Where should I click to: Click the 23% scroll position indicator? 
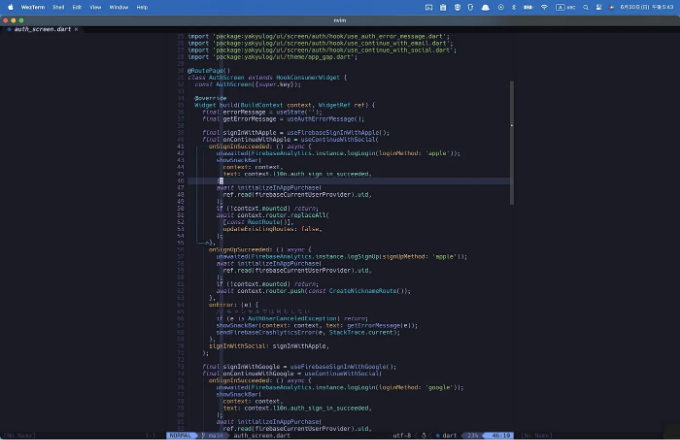pyautogui.click(x=472, y=435)
